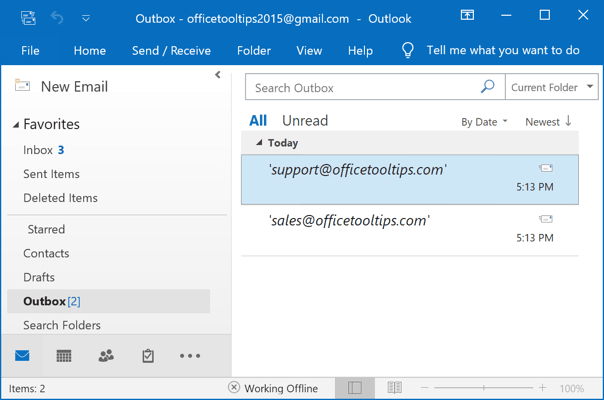Open more navigation options ellipsis

pos(190,356)
